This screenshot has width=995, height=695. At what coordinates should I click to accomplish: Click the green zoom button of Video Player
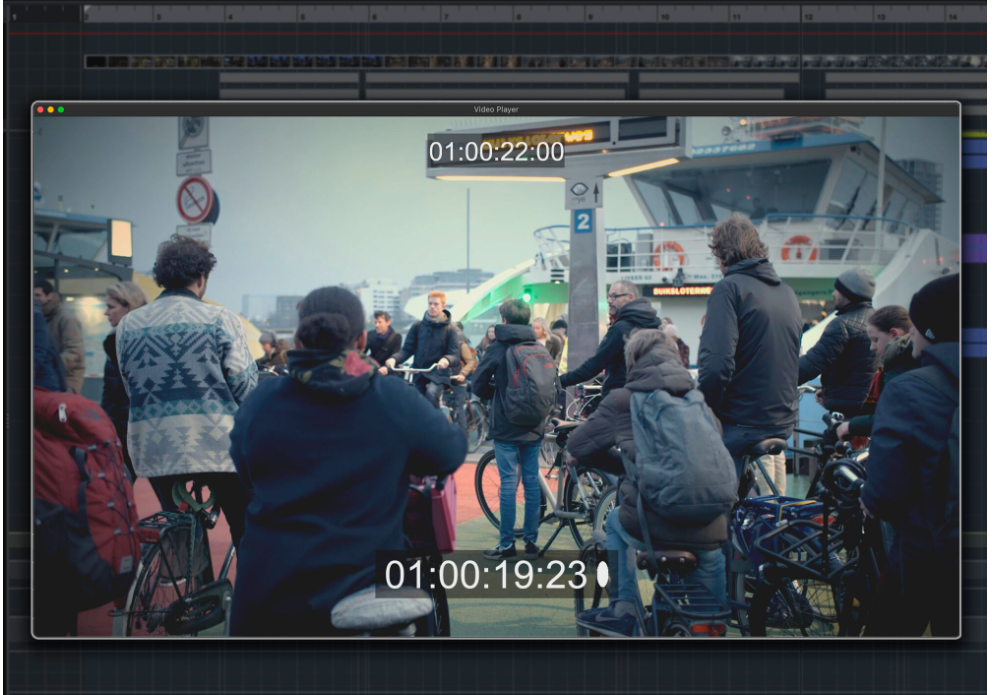[x=60, y=109]
